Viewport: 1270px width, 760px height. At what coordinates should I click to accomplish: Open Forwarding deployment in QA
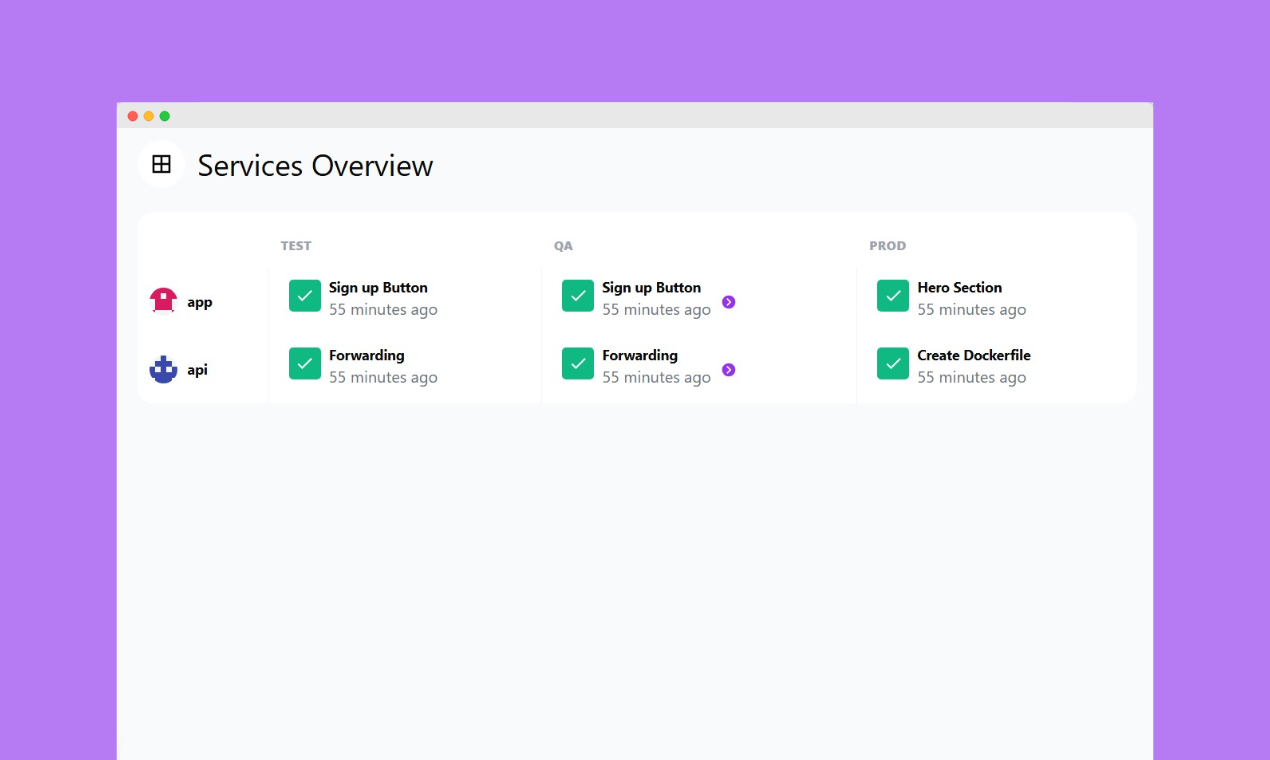tap(640, 356)
